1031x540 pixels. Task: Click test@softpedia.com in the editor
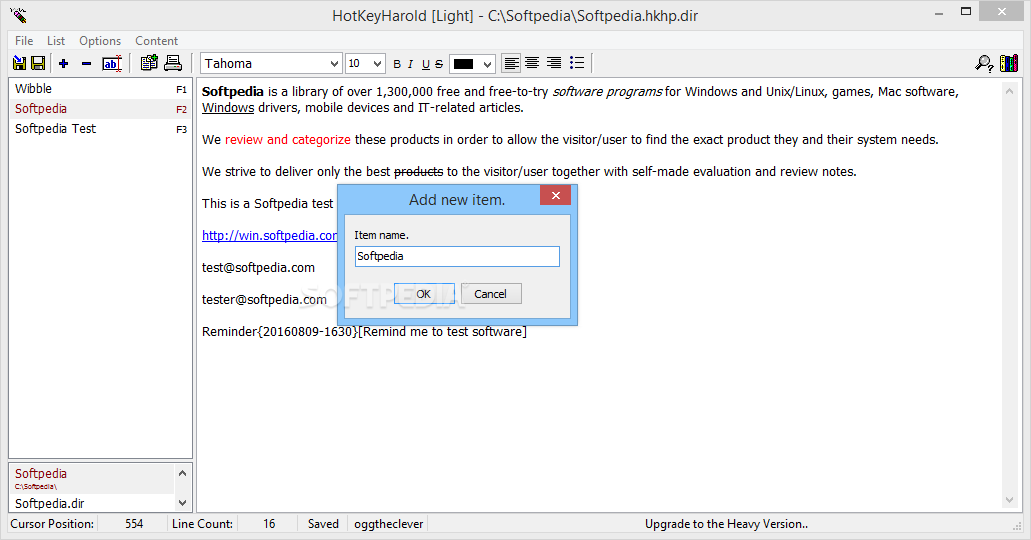(258, 268)
